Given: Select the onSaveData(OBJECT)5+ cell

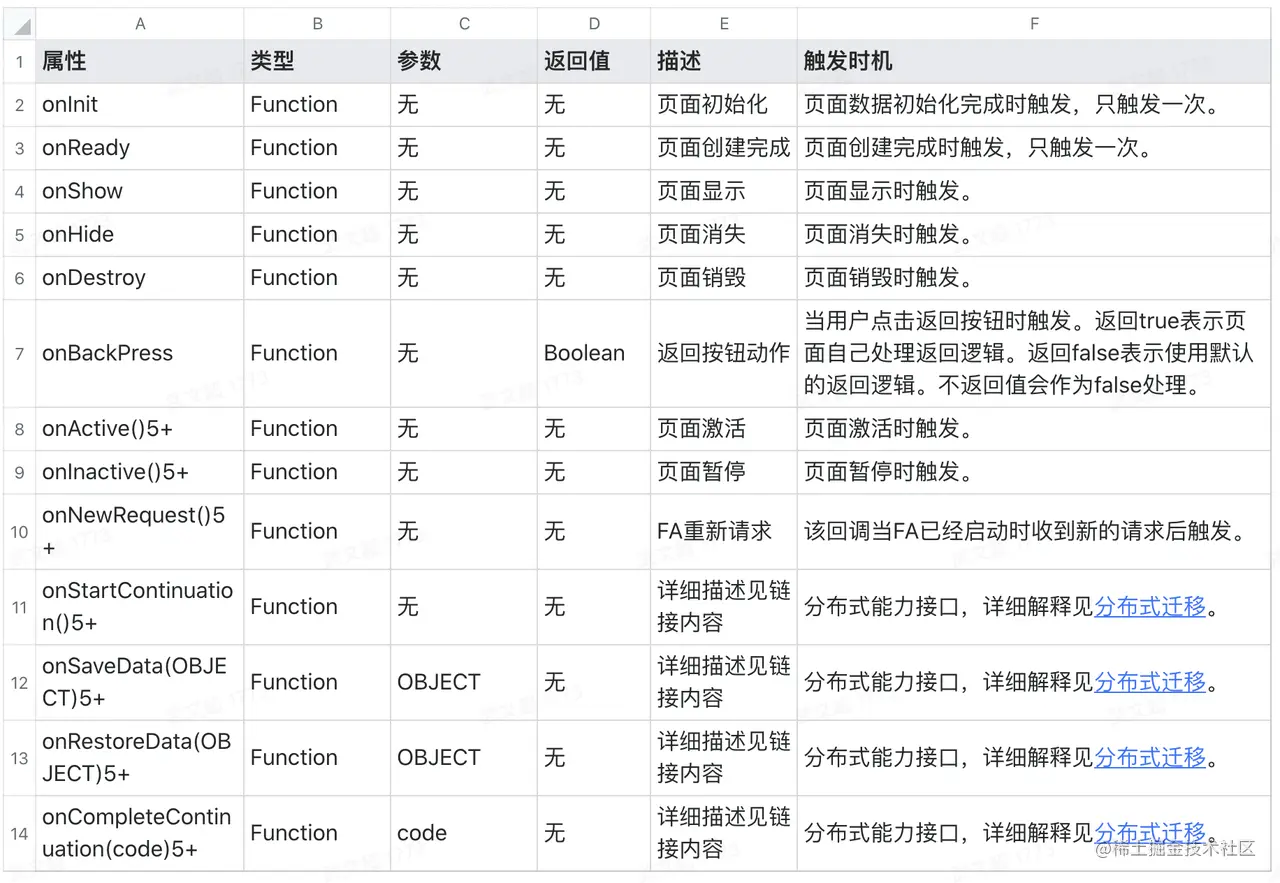Looking at the screenshot, I should [140, 682].
